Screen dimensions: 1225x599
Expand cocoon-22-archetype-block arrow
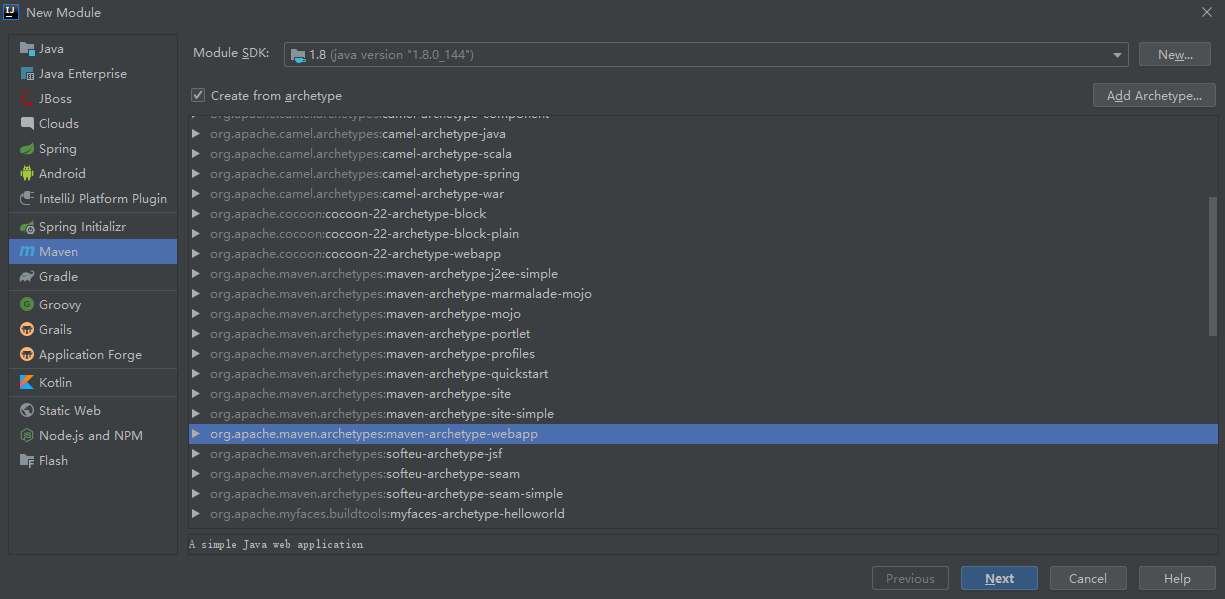197,214
